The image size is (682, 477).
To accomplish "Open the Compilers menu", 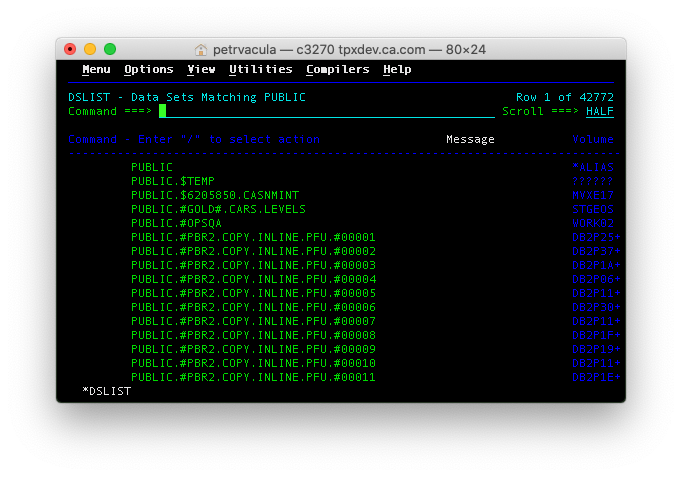I will coord(338,70).
